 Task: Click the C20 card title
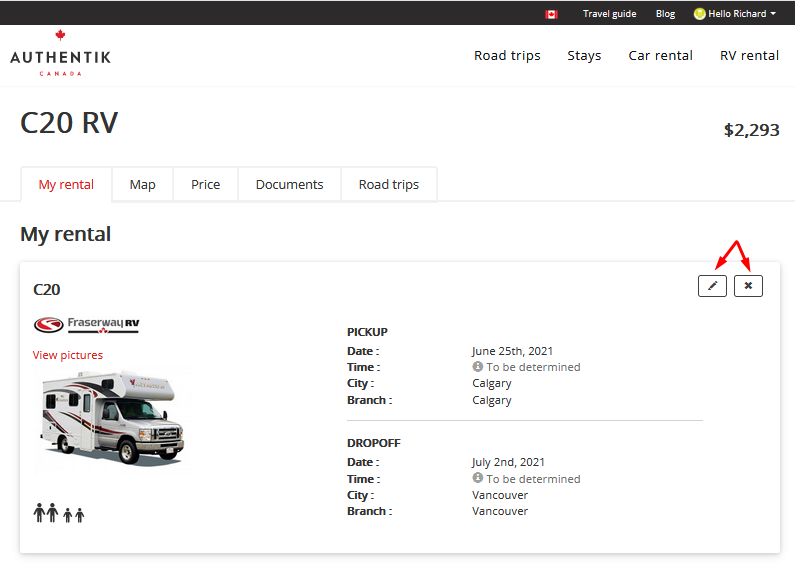coord(47,290)
